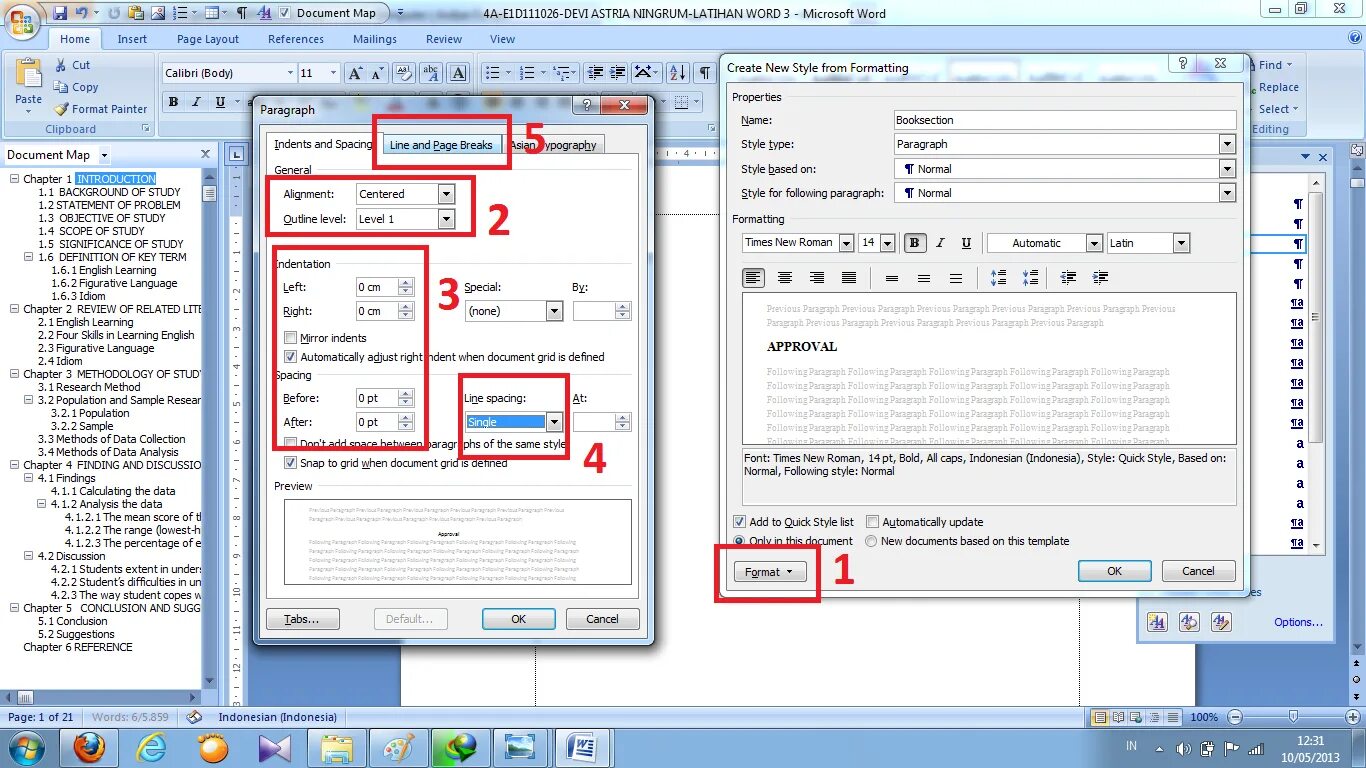Switch to Word via taskbar icon

581,747
